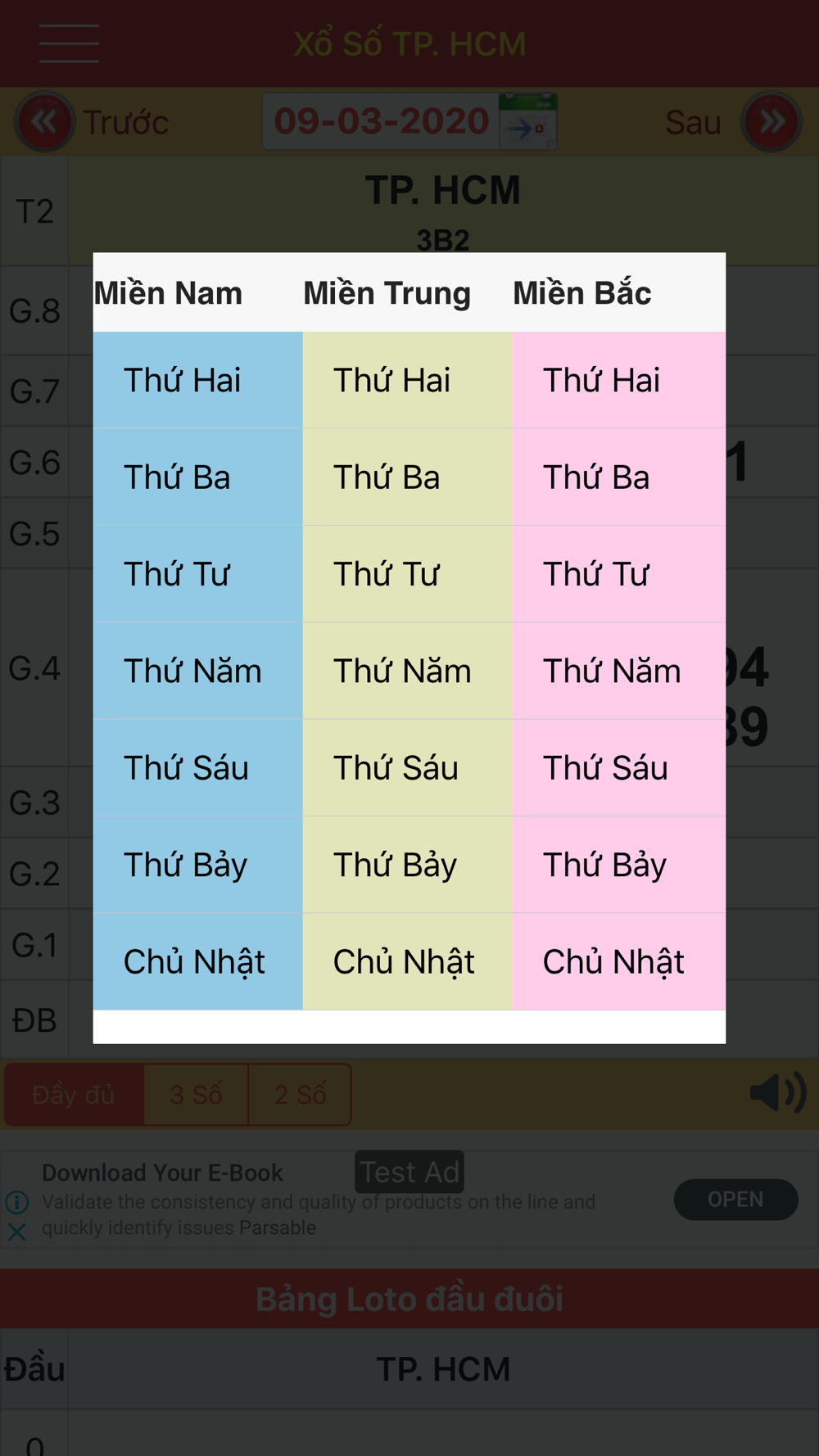Toggle the speaker sound icon
The image size is (819, 1456).
[778, 1093]
